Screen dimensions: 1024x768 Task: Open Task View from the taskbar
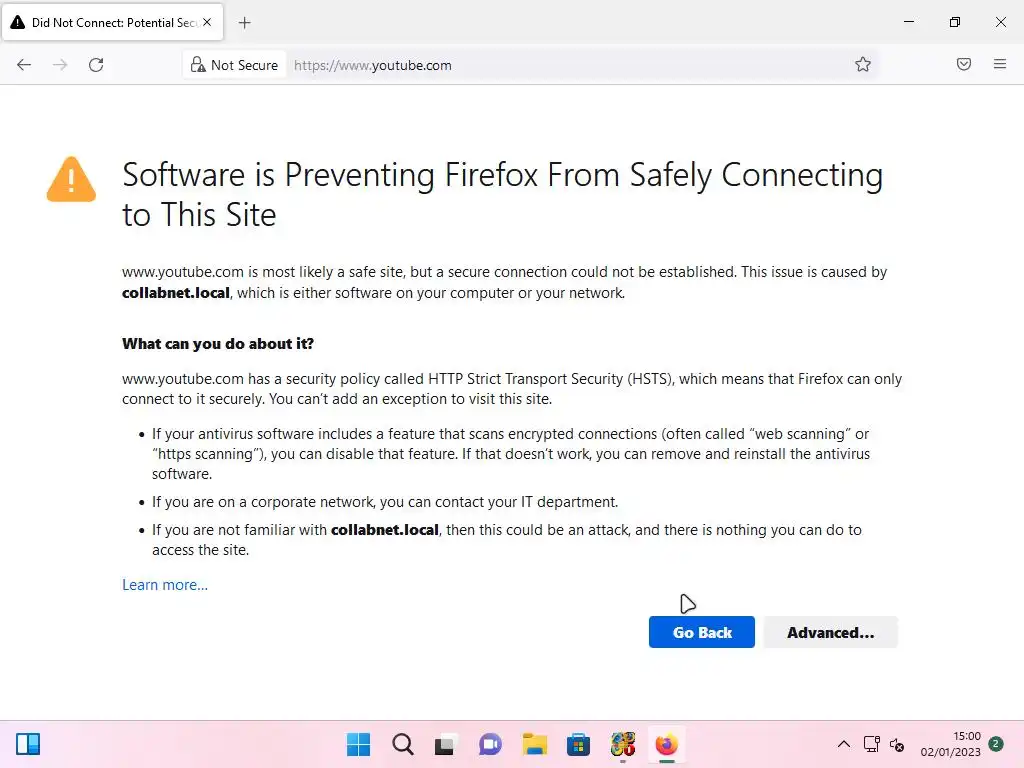click(445, 745)
